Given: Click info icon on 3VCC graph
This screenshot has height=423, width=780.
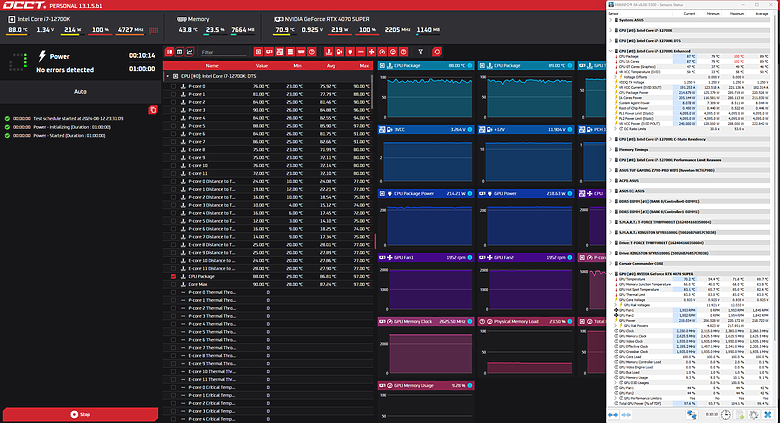Looking at the screenshot, I should point(472,129).
